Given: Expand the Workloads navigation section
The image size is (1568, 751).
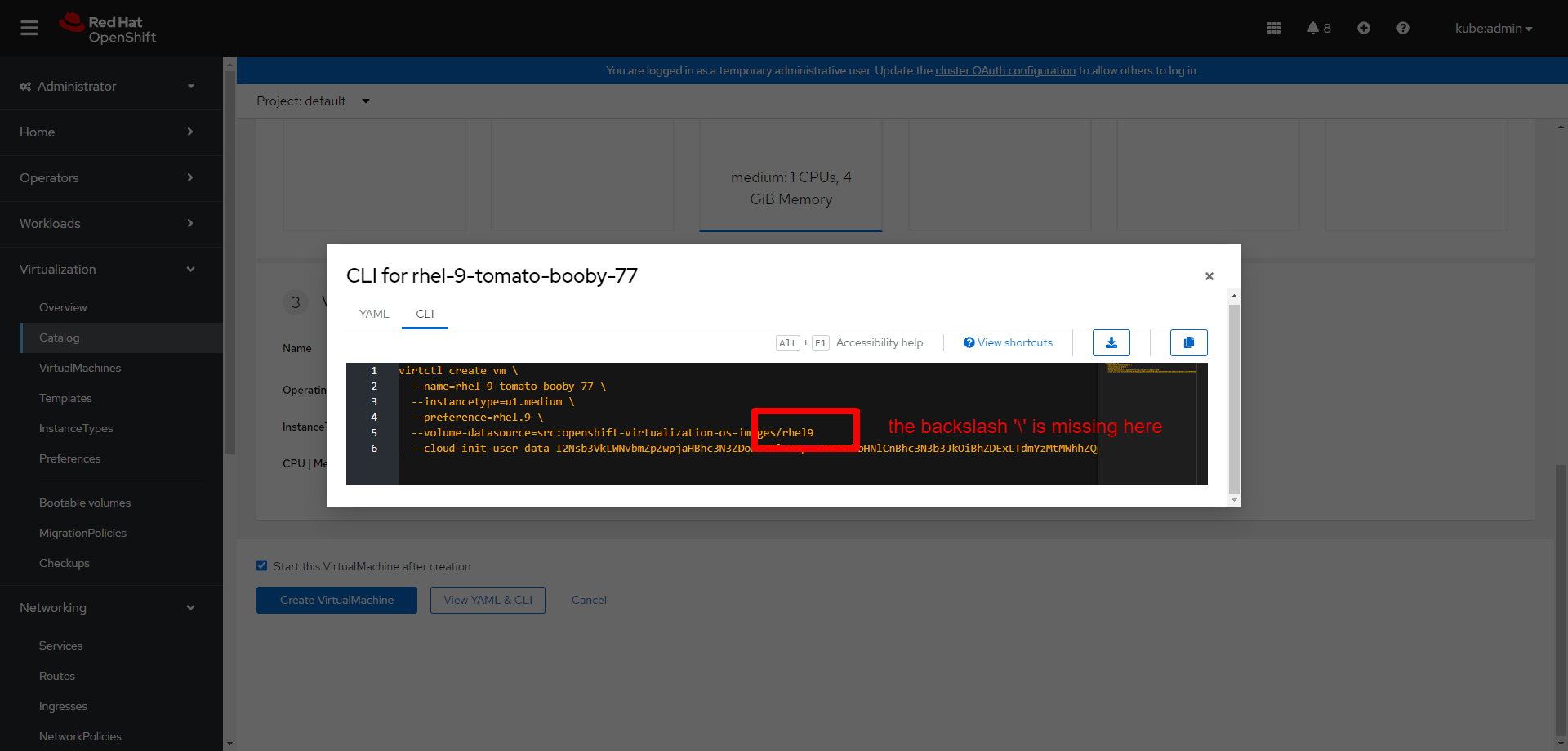Looking at the screenshot, I should pos(111,224).
